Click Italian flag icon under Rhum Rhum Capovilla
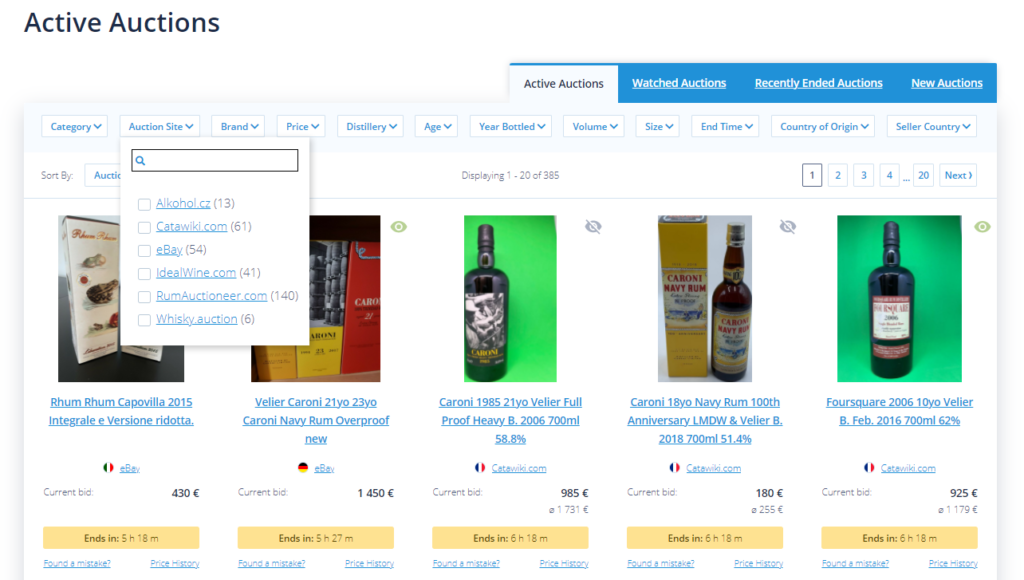 pyautogui.click(x=109, y=468)
